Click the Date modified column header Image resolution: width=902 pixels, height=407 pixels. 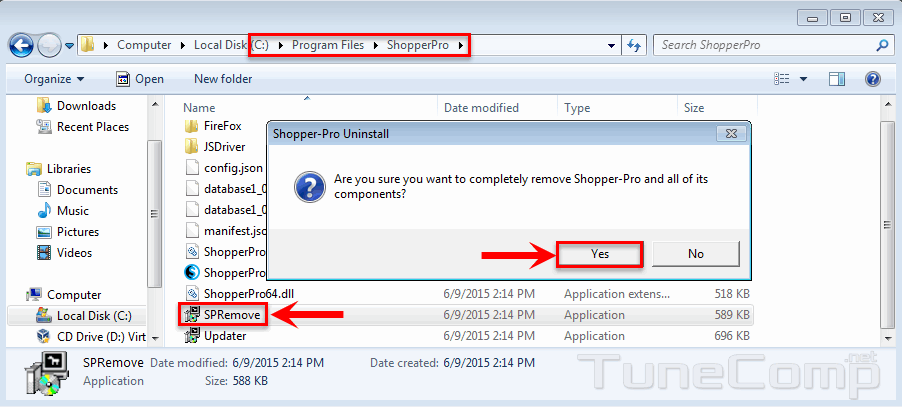[x=481, y=107]
